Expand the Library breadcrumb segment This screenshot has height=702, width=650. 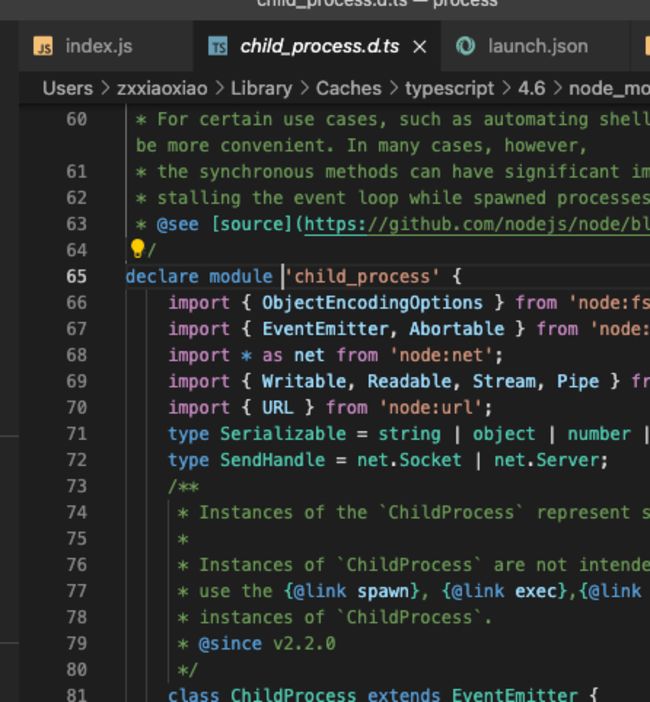tap(262, 88)
